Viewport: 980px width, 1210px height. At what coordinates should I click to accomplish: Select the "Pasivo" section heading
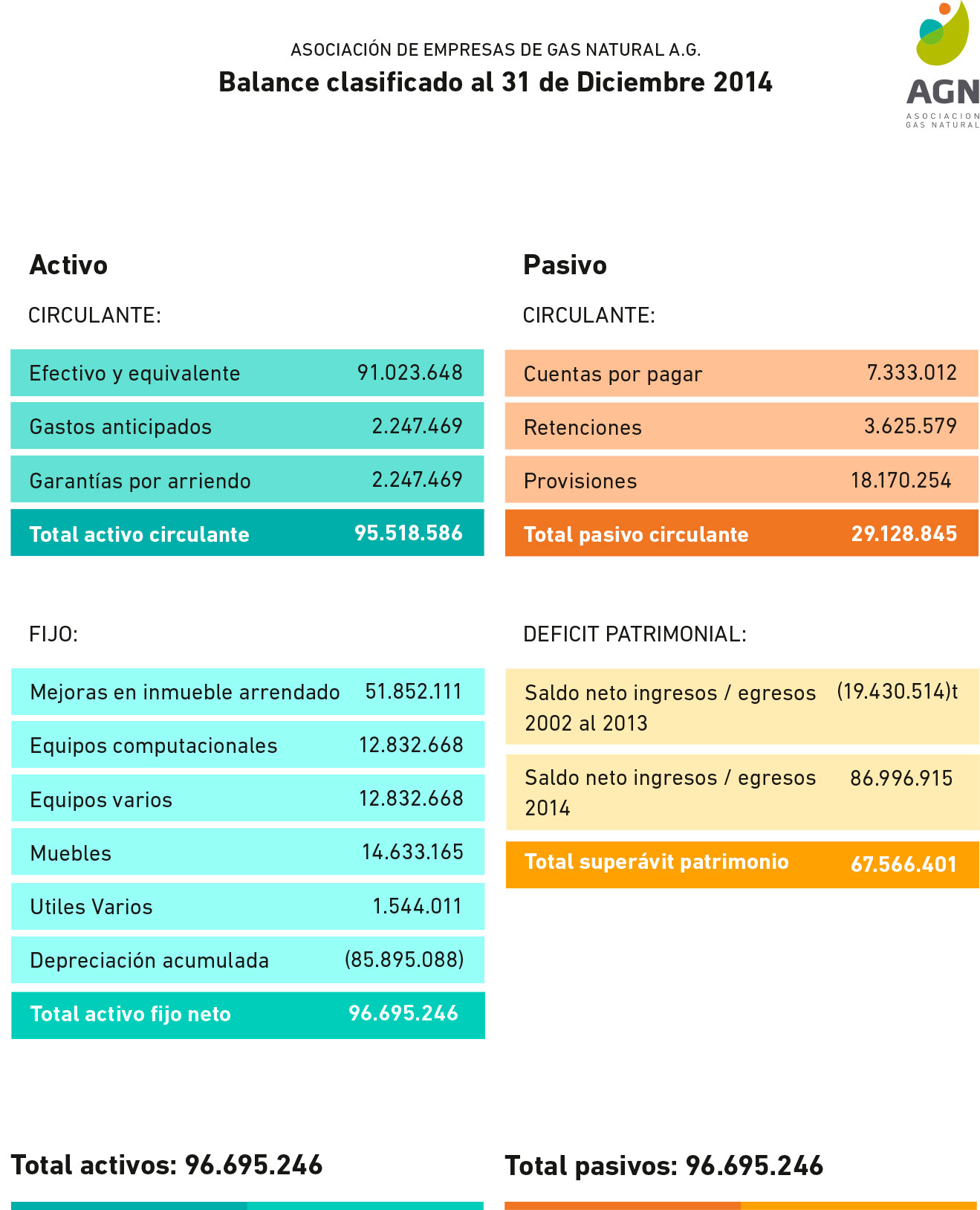click(x=565, y=265)
